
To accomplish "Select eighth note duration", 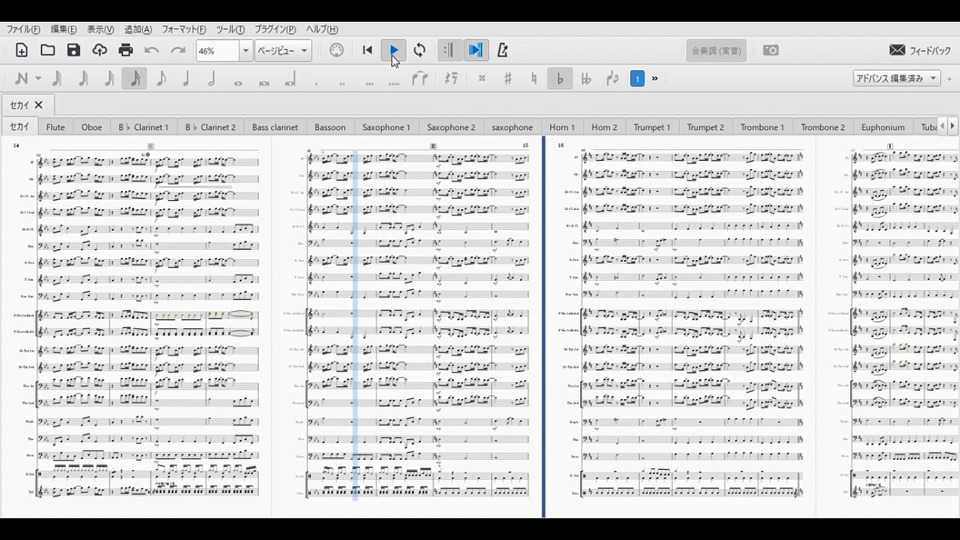I will (x=160, y=78).
